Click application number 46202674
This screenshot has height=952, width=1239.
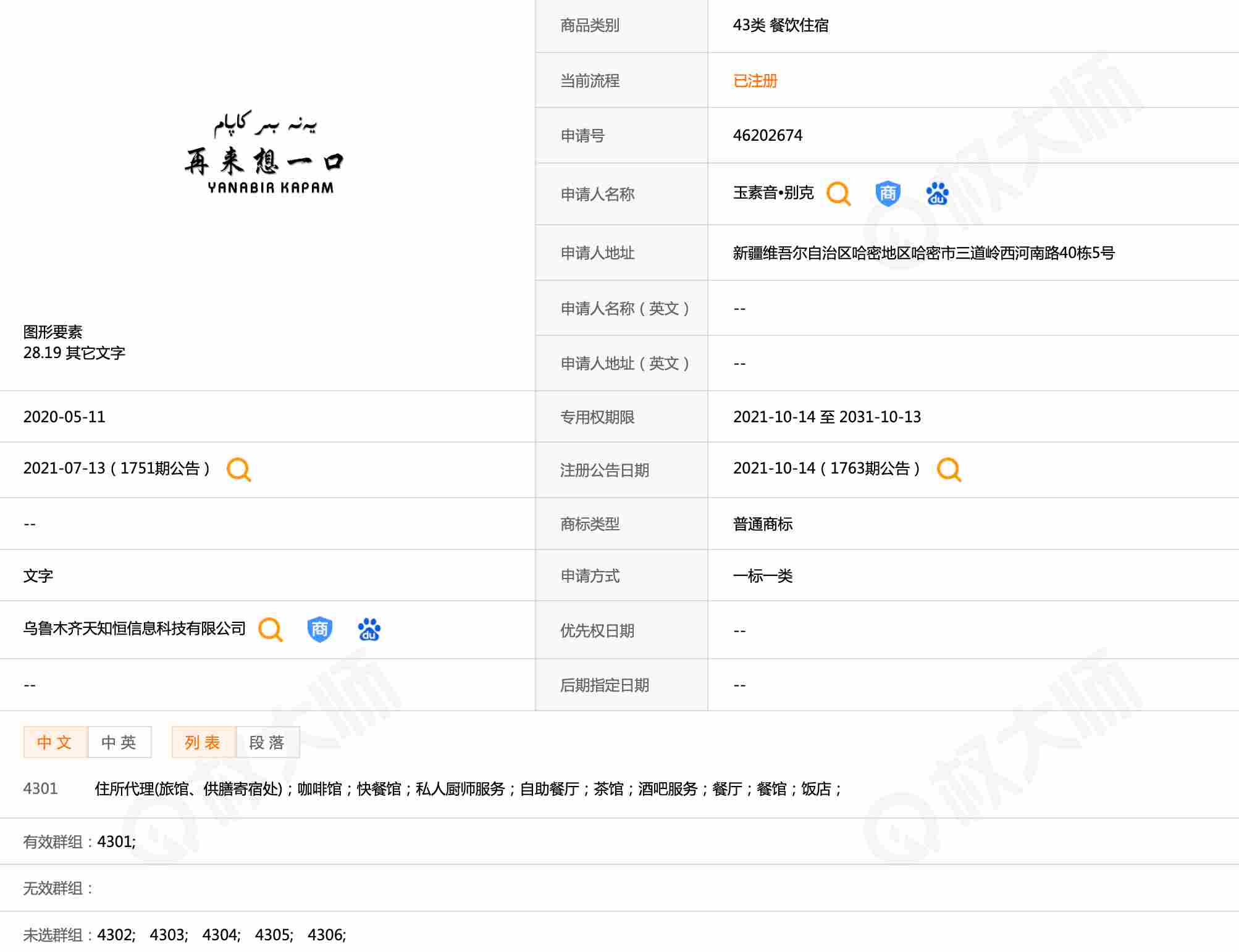767,136
